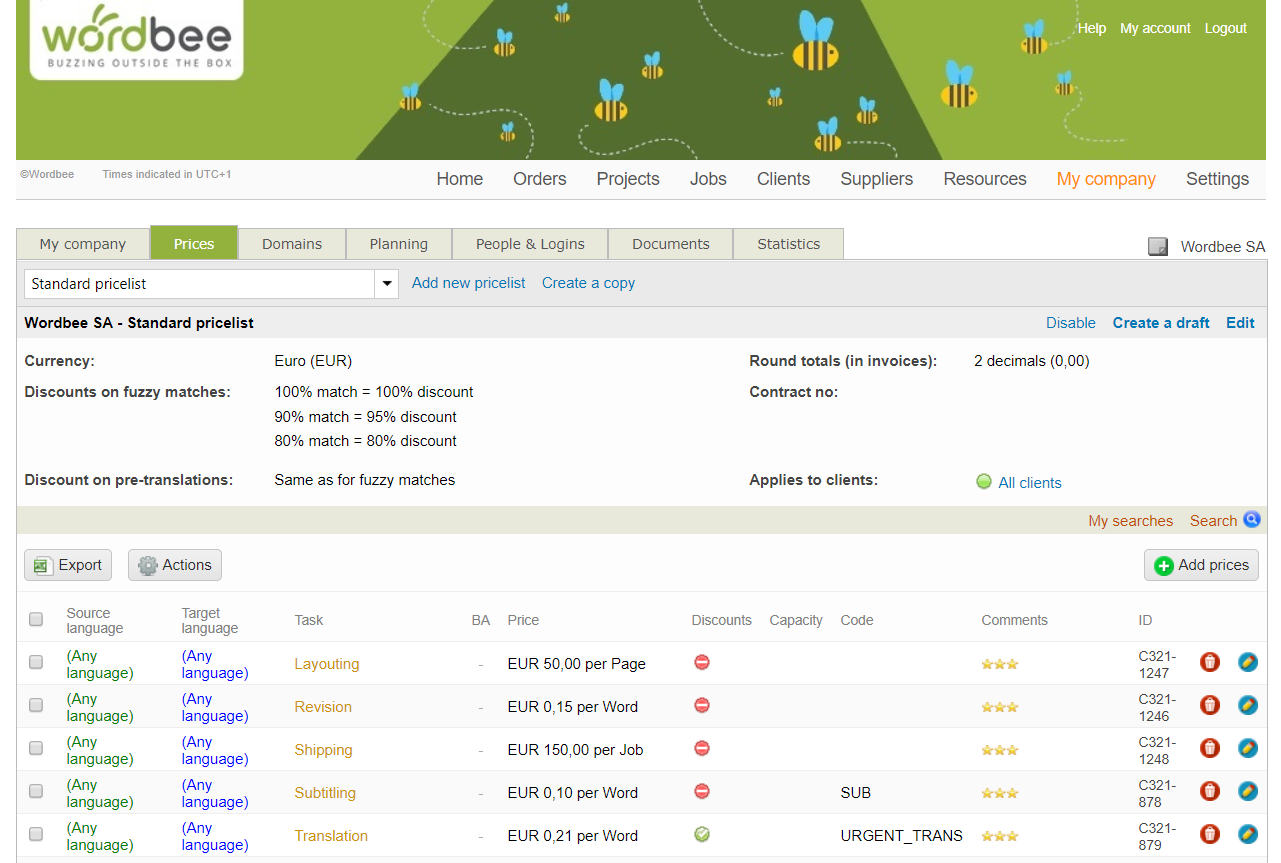This screenshot has height=863, width=1281.
Task: Click the Create a draft link
Action: (1160, 323)
